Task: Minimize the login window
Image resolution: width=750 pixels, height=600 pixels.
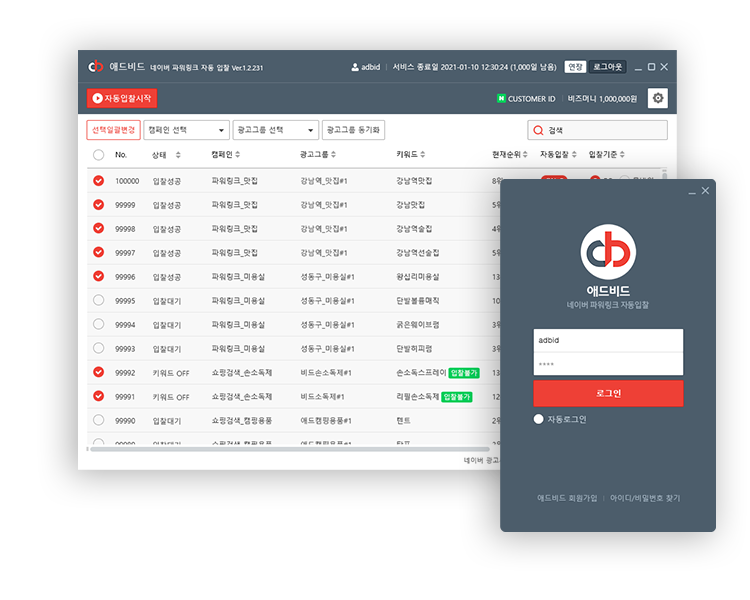Action: click(692, 191)
